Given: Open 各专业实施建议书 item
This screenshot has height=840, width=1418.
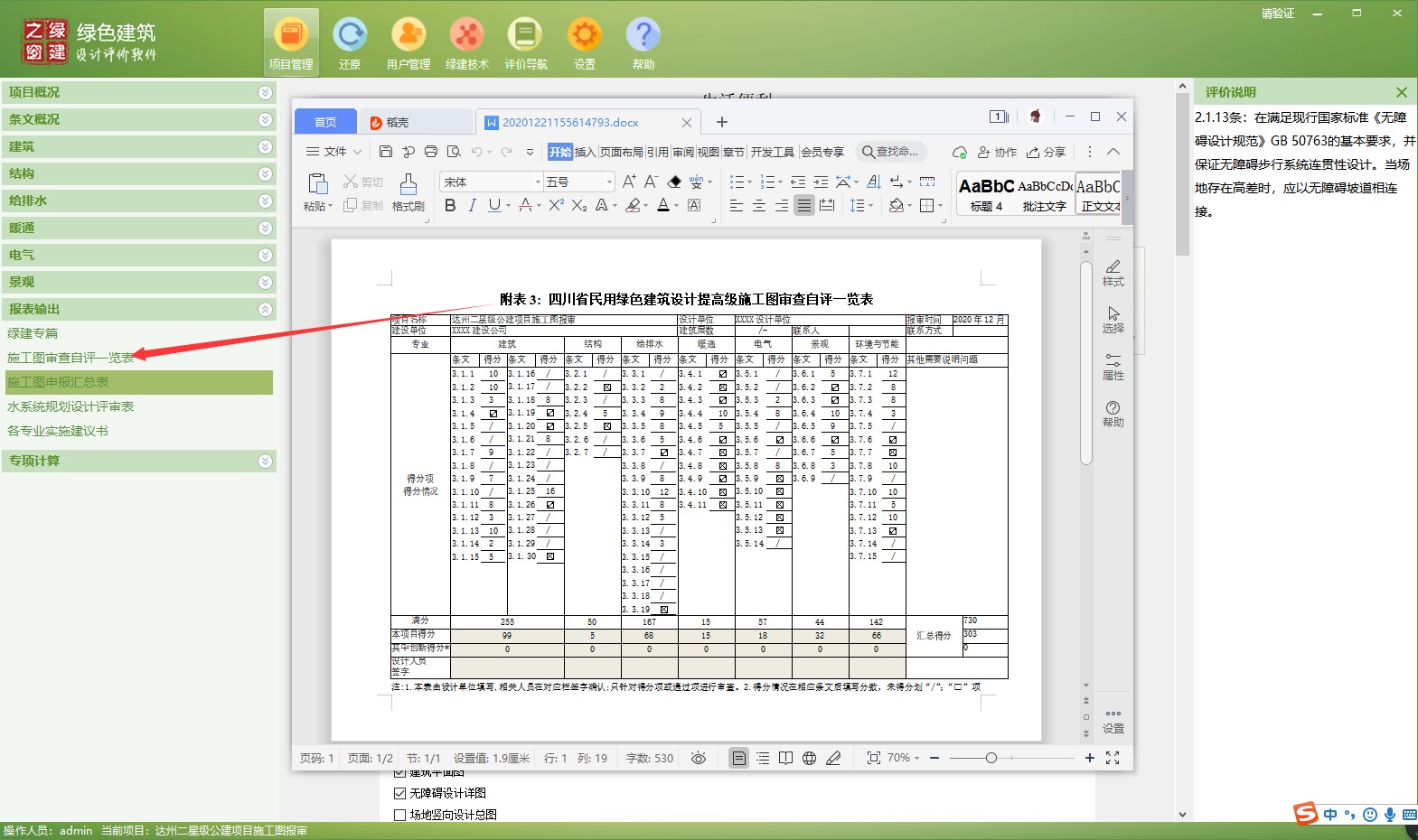Looking at the screenshot, I should click(58, 431).
